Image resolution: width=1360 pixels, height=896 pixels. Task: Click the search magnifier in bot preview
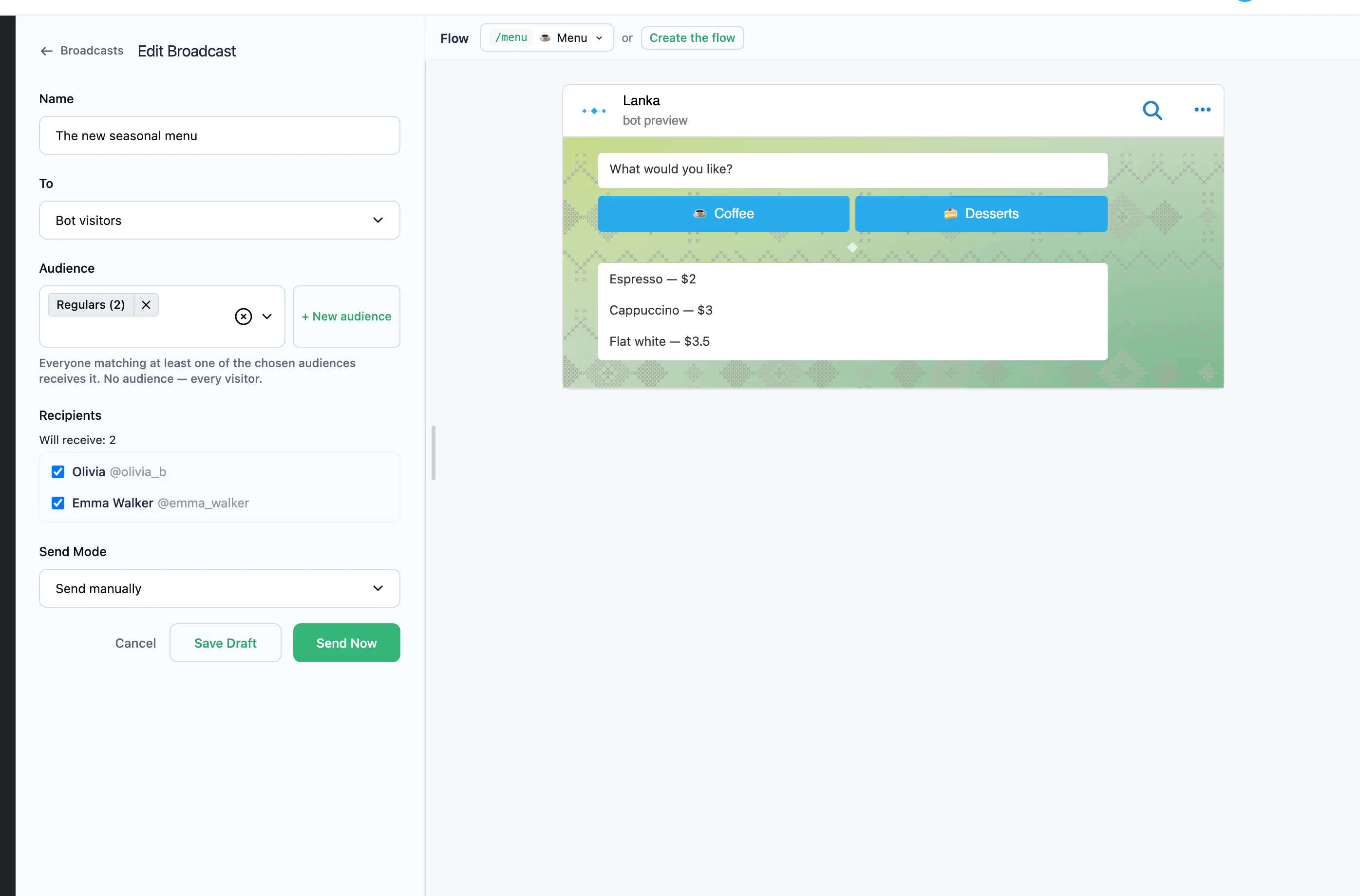click(1152, 110)
